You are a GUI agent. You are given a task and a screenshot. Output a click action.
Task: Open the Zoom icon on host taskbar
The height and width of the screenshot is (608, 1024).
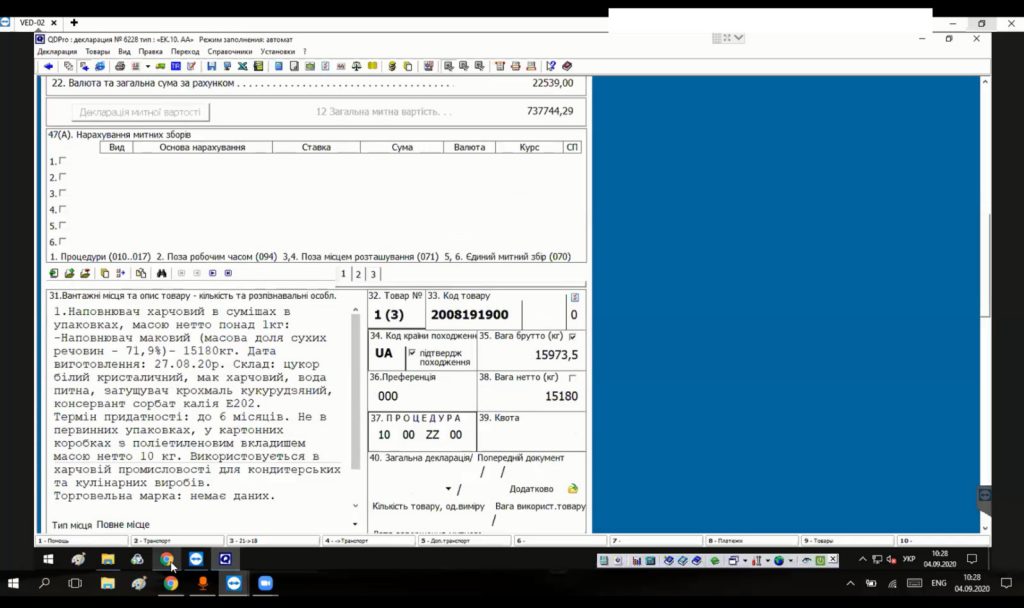pyautogui.click(x=265, y=583)
